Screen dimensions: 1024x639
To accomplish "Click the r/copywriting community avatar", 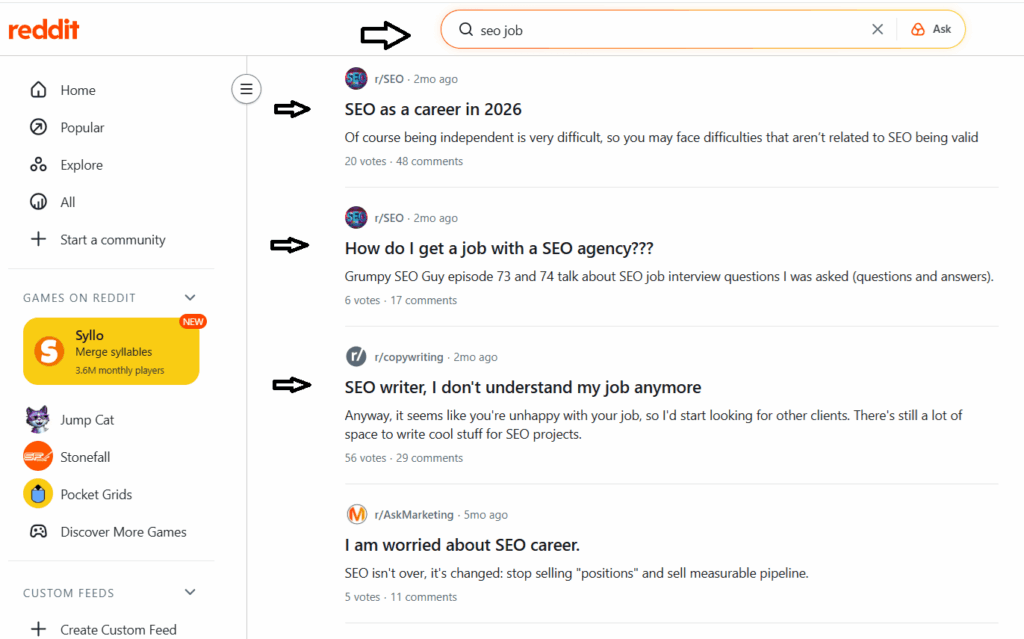I will tap(356, 356).
